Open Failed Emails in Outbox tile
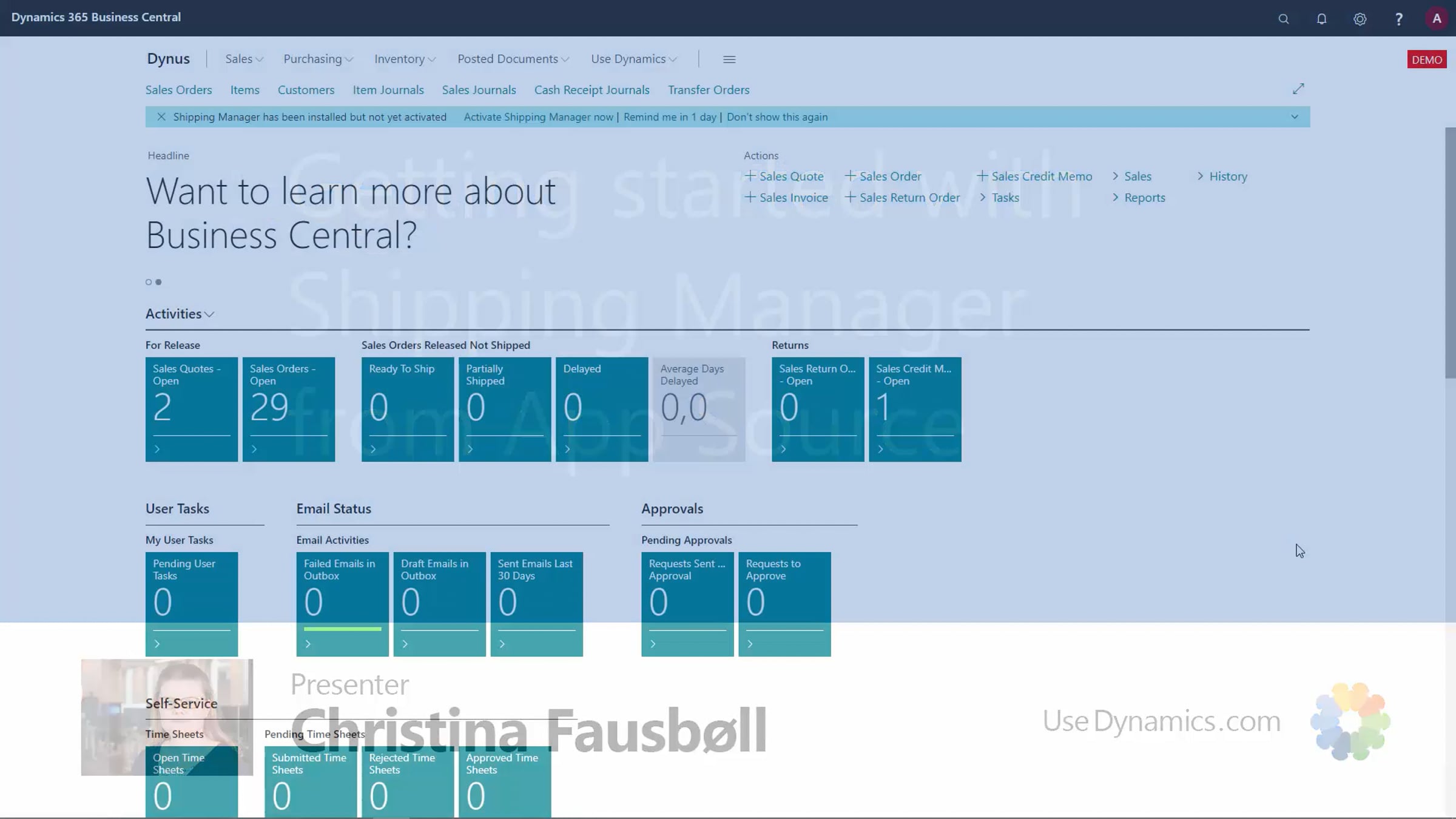The height and width of the screenshot is (819, 1456). tap(343, 604)
